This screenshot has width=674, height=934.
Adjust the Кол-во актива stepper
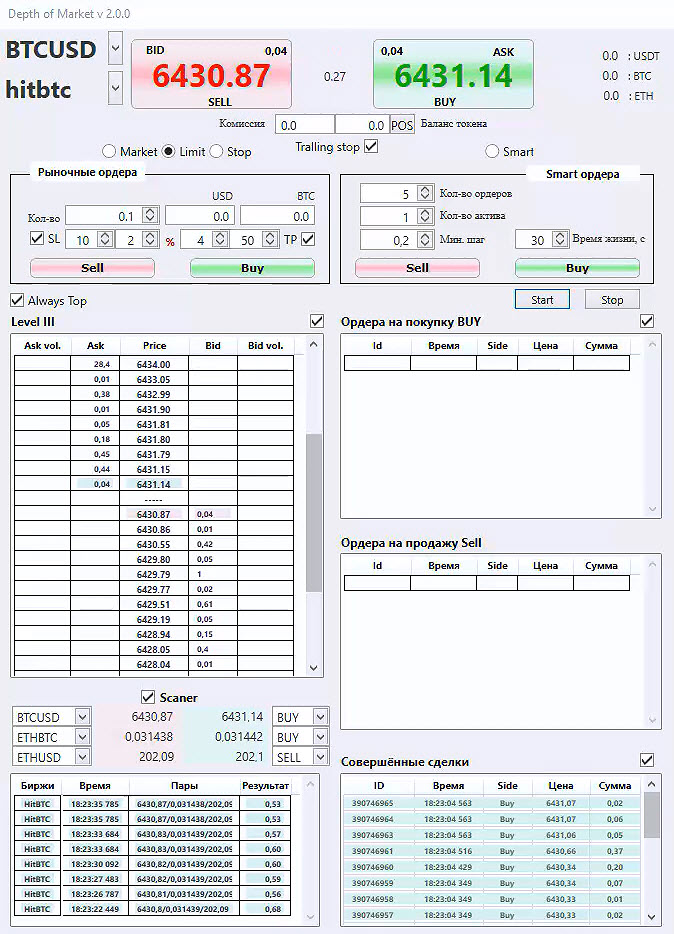click(425, 216)
